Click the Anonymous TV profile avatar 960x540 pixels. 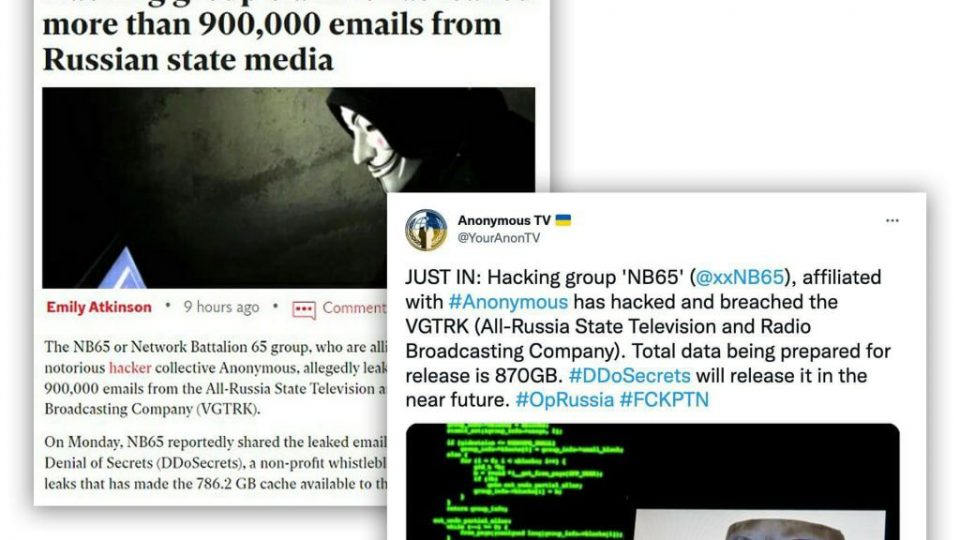point(426,230)
